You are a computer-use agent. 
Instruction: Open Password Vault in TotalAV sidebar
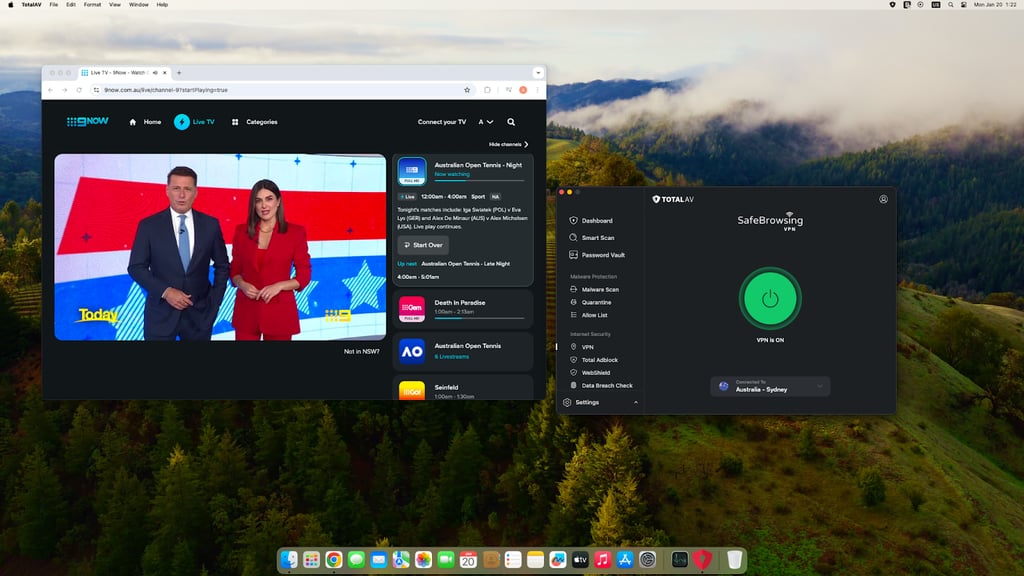(x=597, y=255)
